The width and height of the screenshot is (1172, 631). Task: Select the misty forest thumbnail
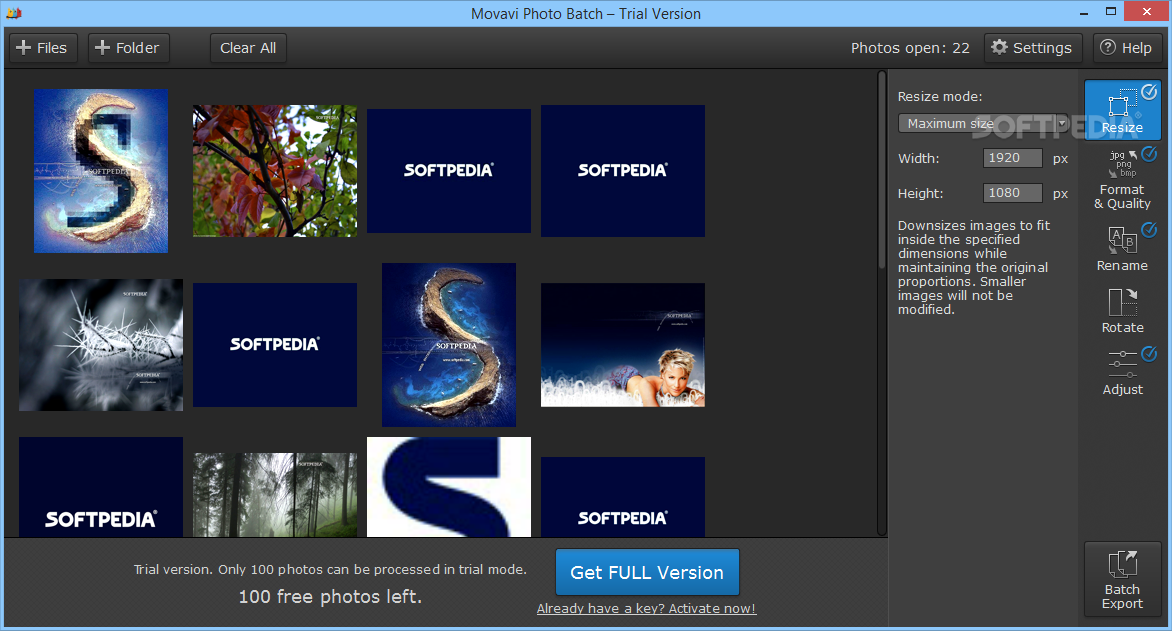(275, 494)
